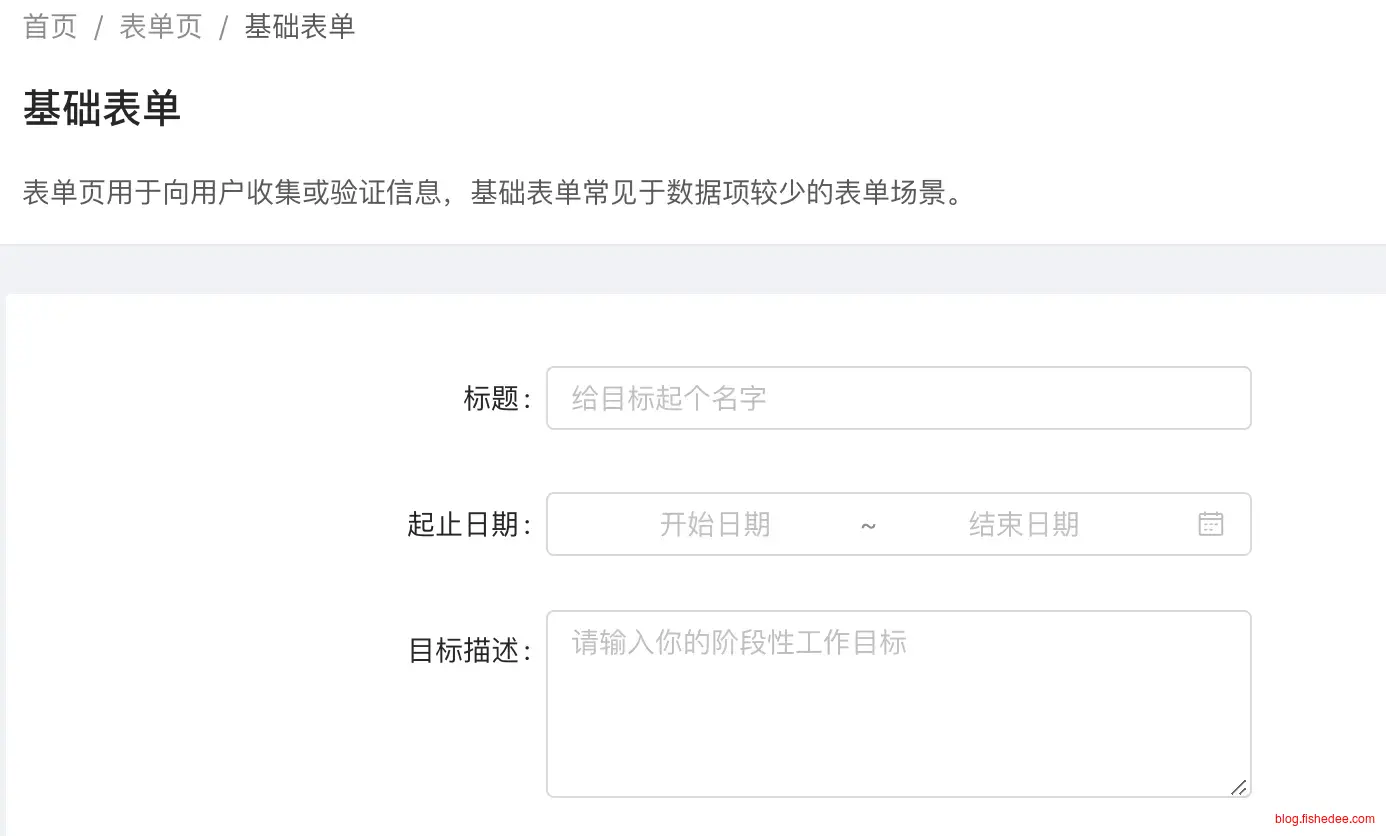Select the 开始日期 start date field

point(714,524)
